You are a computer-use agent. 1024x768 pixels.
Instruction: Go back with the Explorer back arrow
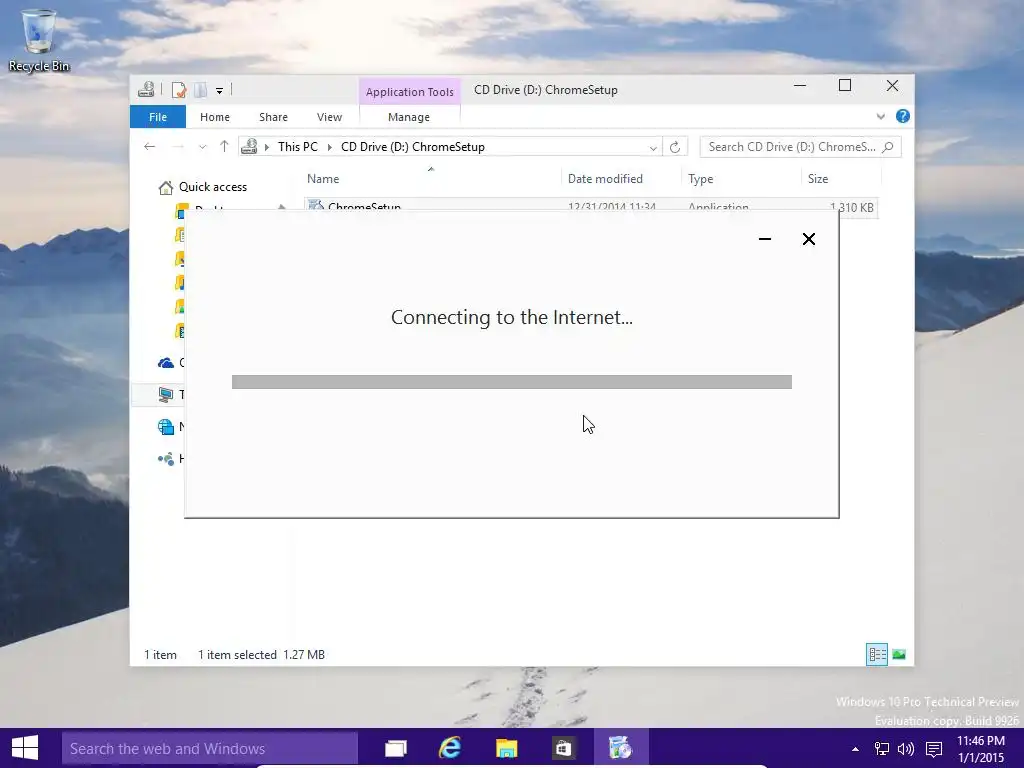[x=150, y=147]
